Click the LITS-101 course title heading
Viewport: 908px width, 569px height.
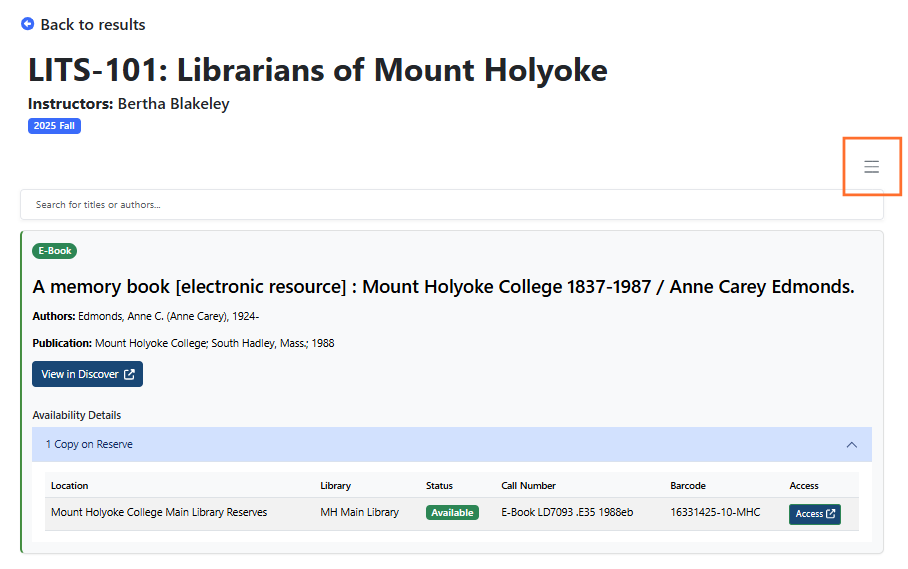click(x=317, y=70)
